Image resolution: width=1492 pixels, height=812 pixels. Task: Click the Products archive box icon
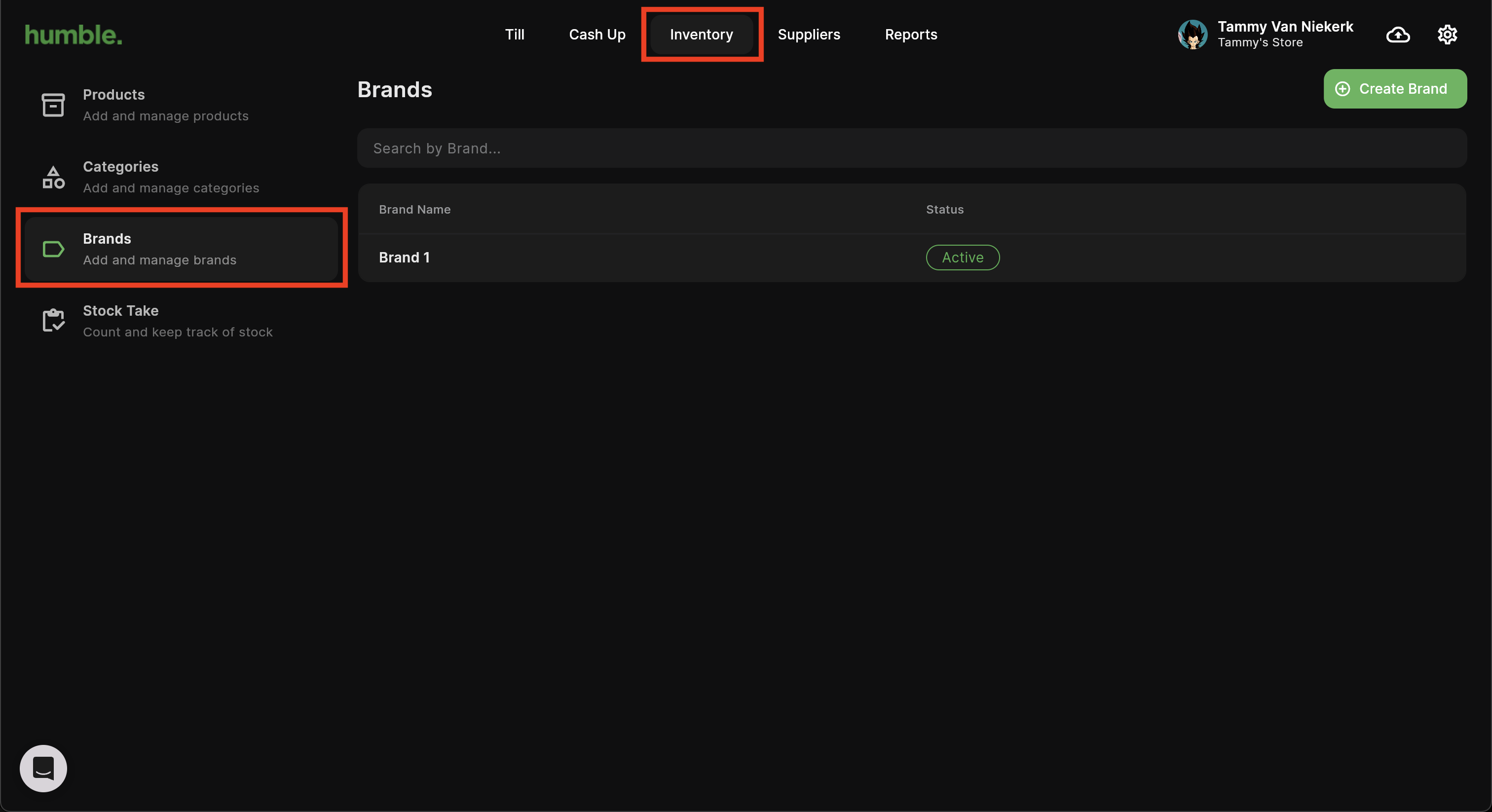tap(53, 105)
